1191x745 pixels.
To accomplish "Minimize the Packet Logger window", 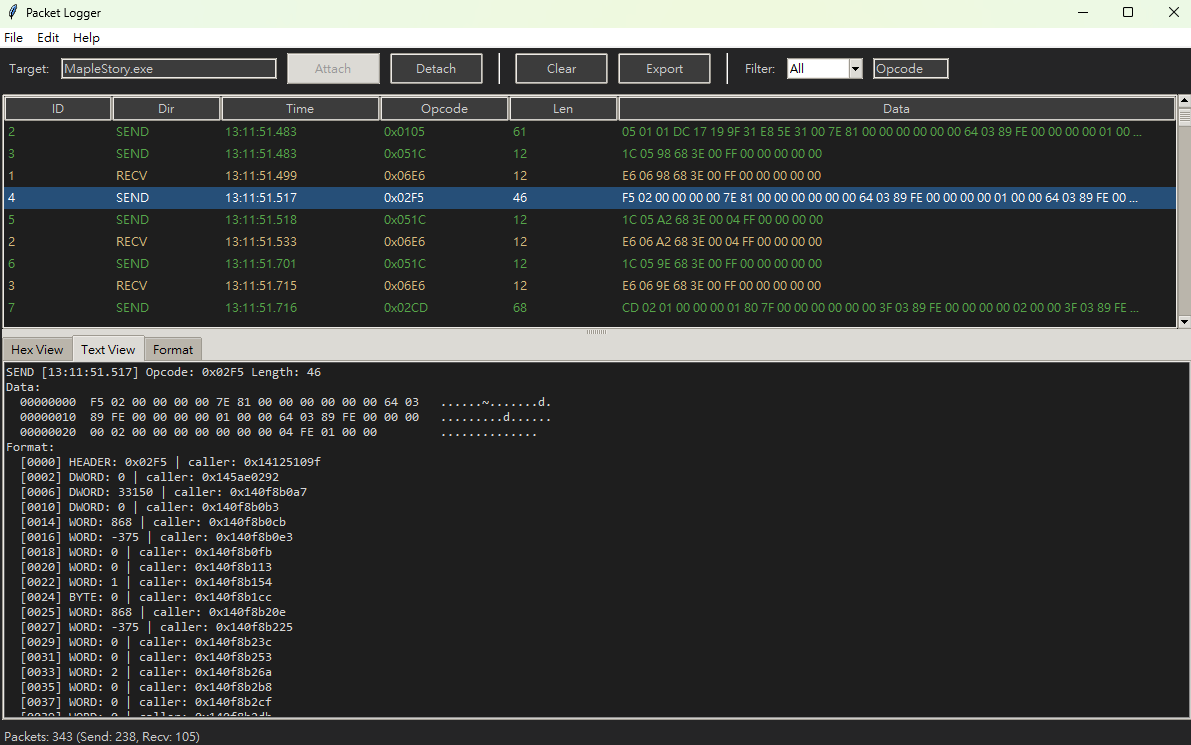I will click(1083, 12).
